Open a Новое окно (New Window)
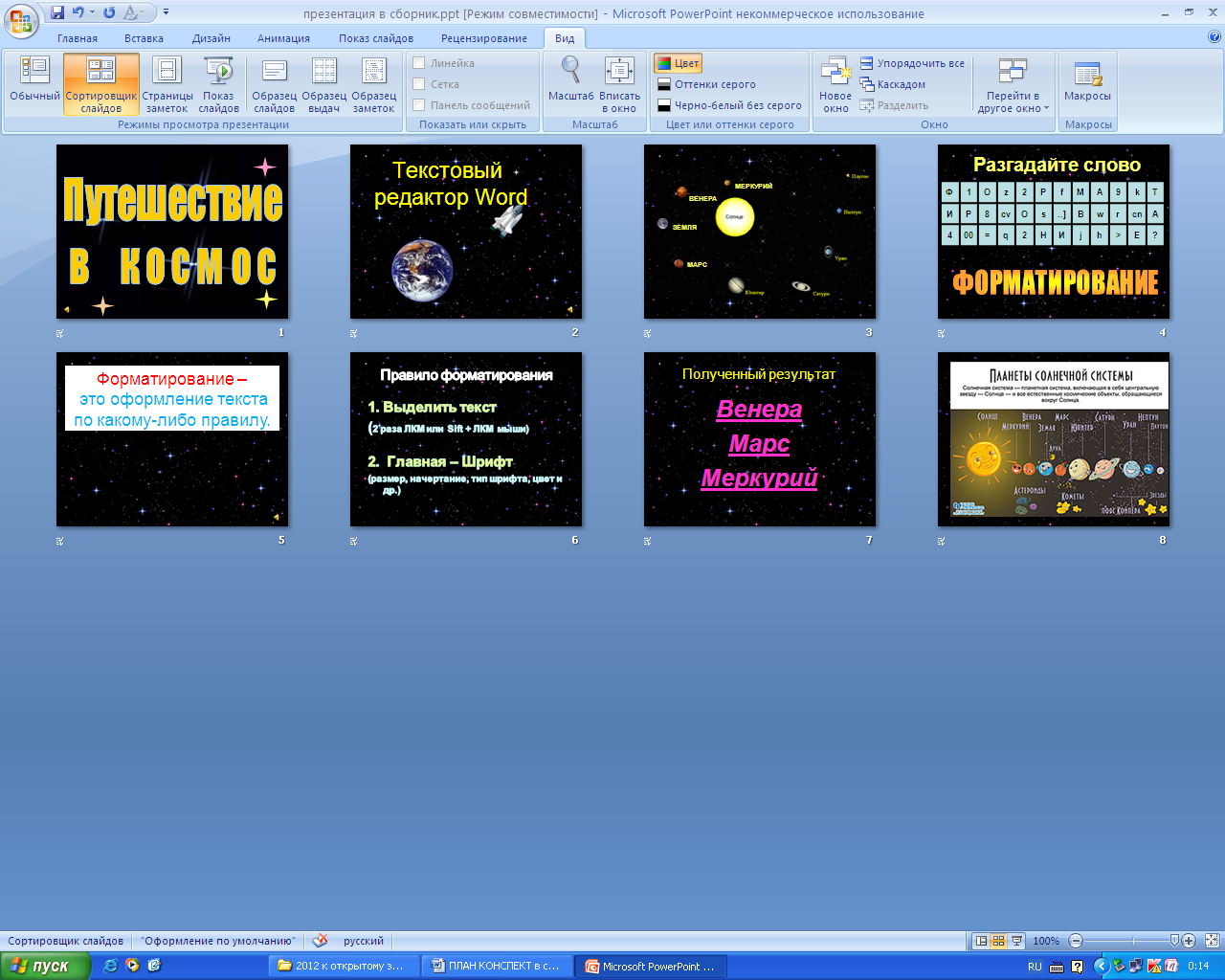The image size is (1225, 980). (x=835, y=85)
